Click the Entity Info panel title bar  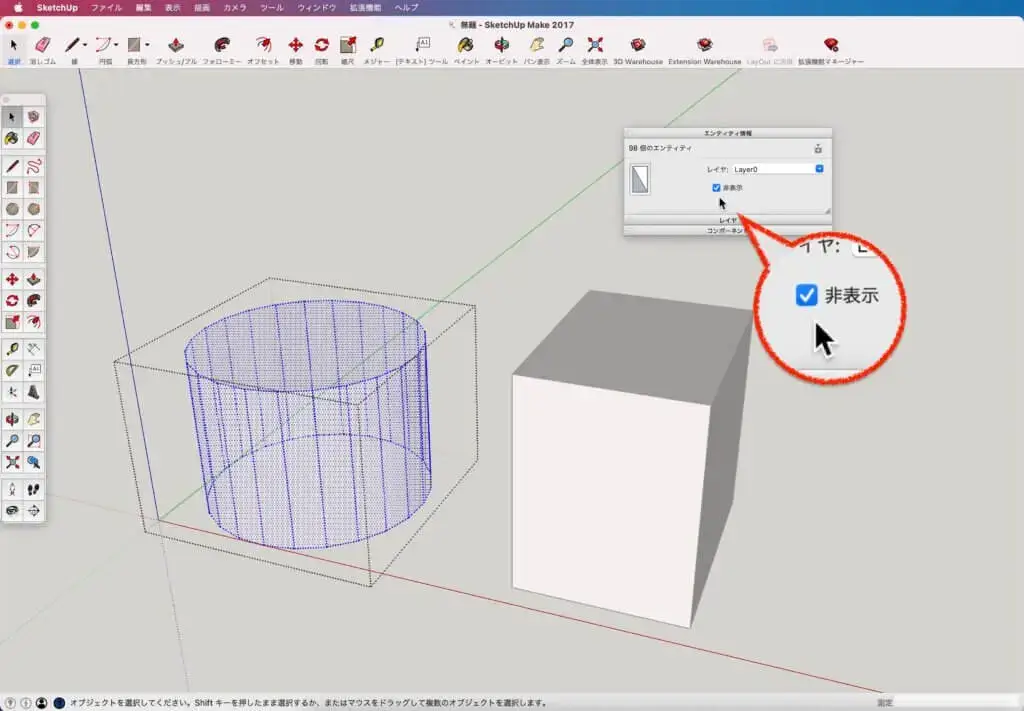pos(728,133)
